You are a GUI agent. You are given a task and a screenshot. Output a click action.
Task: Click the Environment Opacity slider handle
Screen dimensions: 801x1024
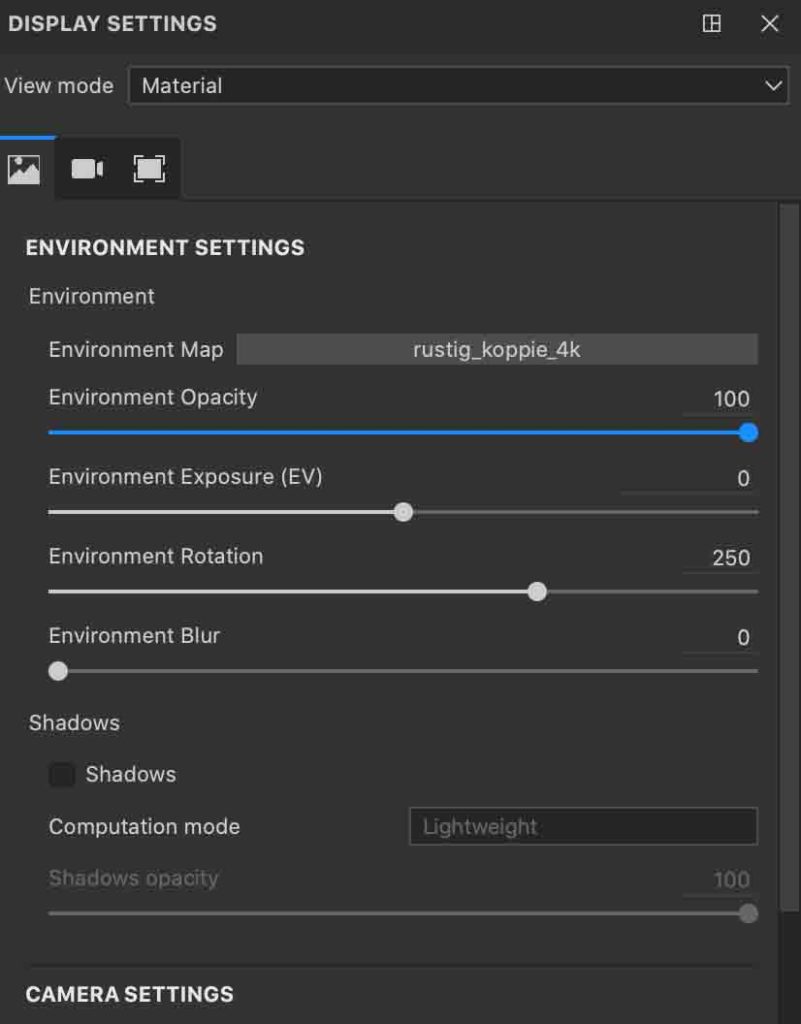pyautogui.click(x=746, y=433)
